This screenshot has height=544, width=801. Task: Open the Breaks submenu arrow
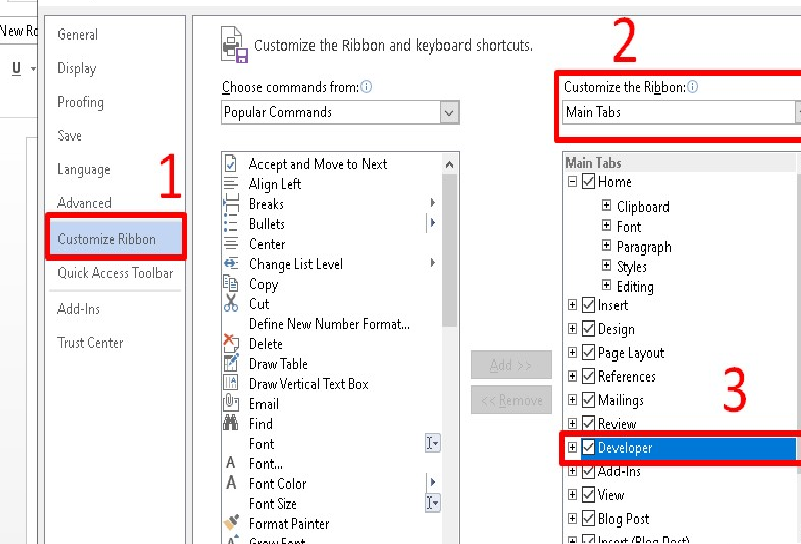click(x=432, y=203)
